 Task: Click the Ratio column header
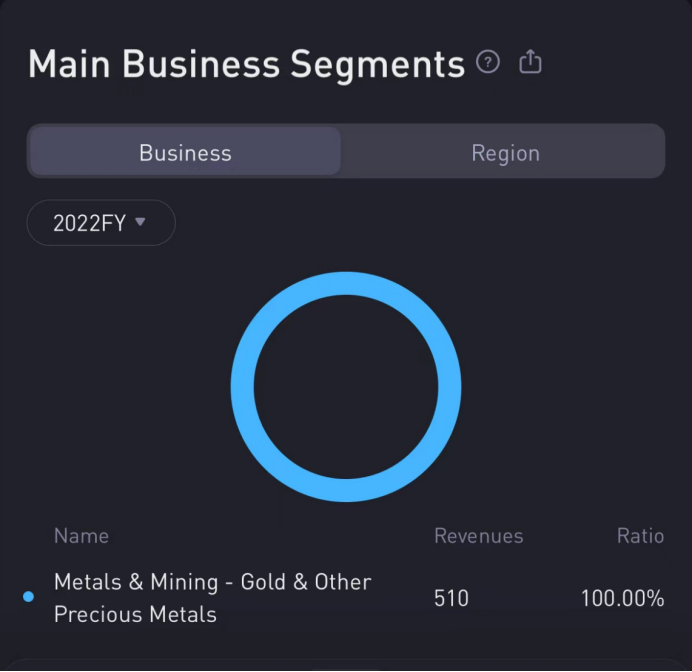[x=640, y=536]
